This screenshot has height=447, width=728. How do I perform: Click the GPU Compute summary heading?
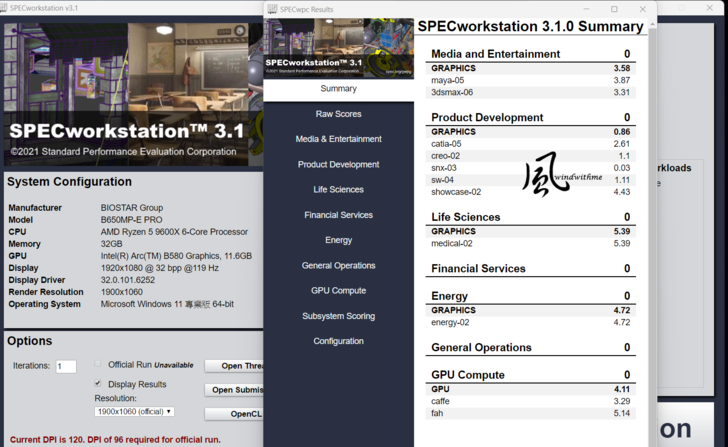pyautogui.click(x=468, y=375)
